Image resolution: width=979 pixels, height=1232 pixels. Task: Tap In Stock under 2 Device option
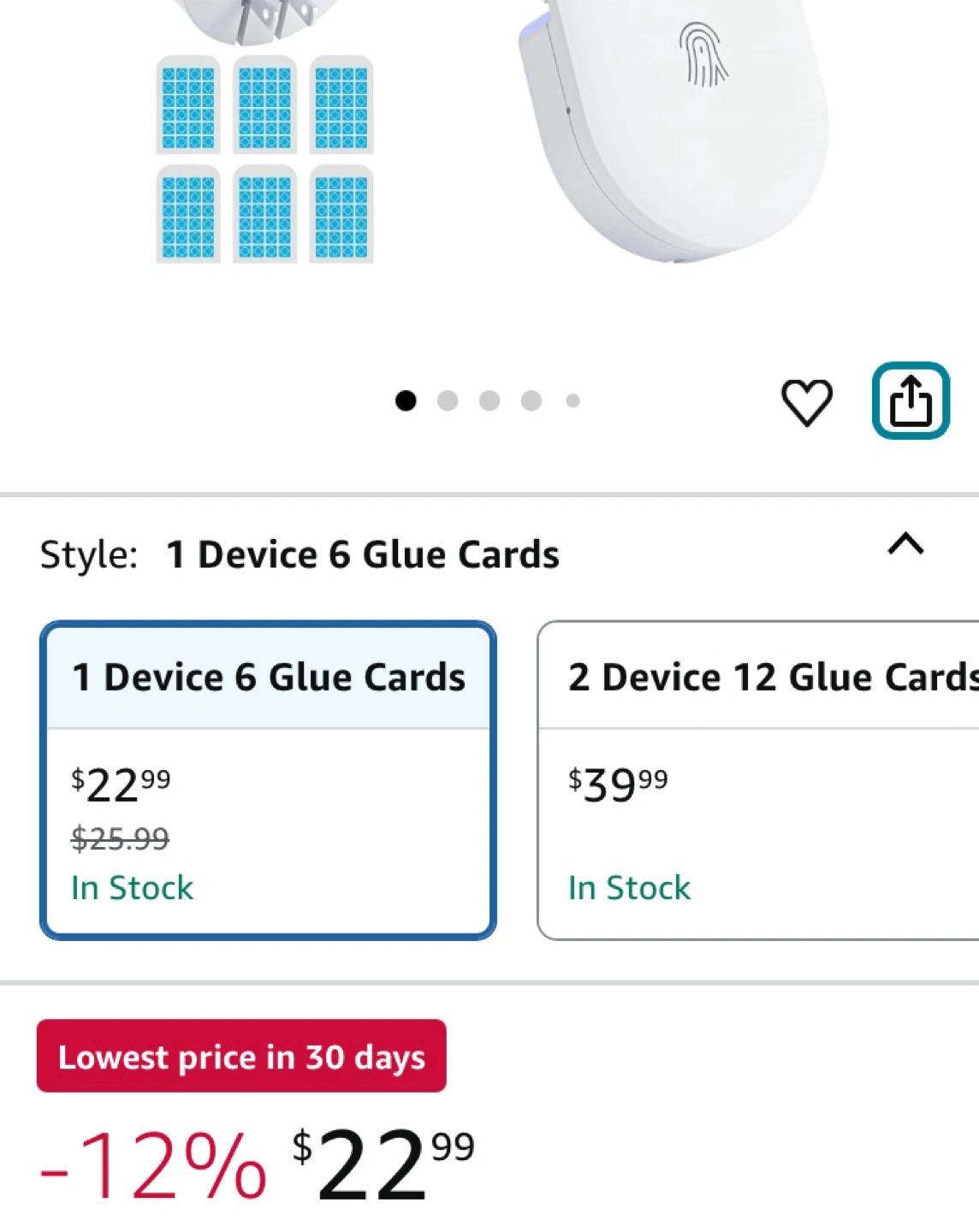point(629,888)
